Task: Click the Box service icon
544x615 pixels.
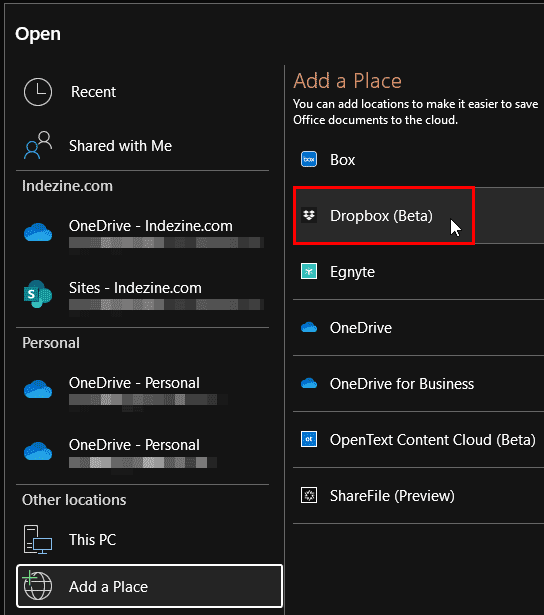Action: (x=309, y=159)
